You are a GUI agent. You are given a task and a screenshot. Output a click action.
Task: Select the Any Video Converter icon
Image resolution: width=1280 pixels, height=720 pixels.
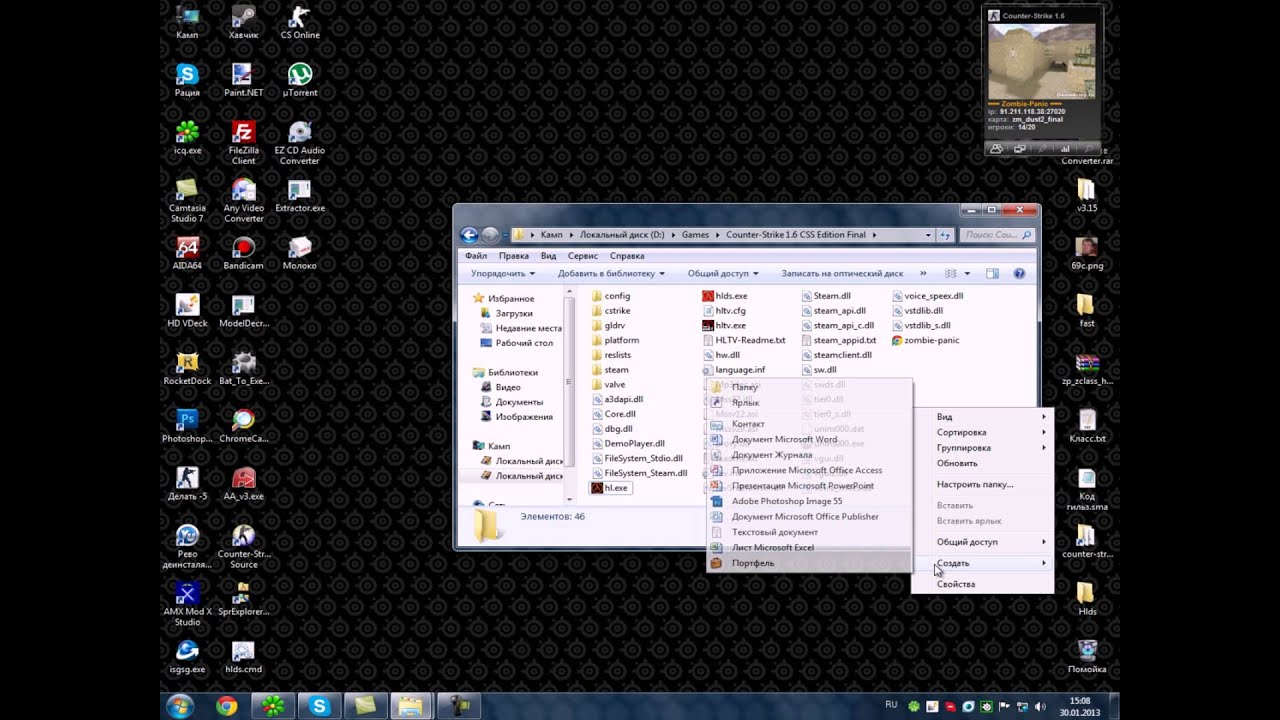[243, 201]
